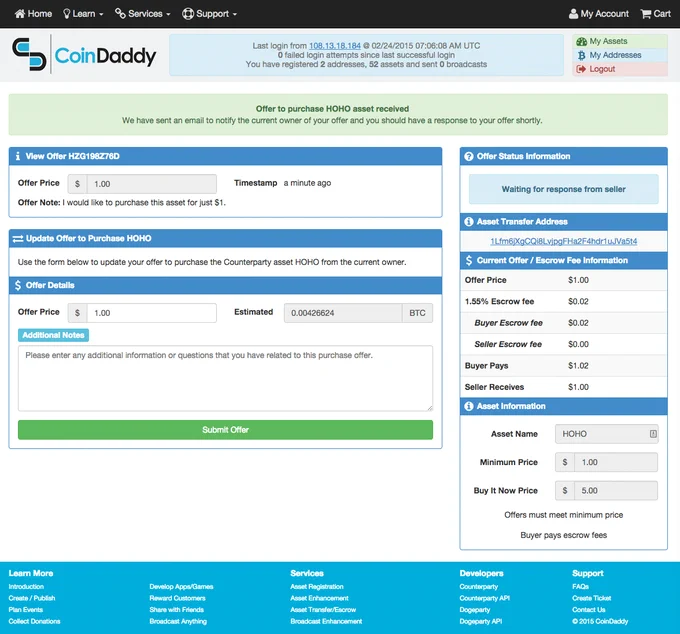Click the info icon in View Offer header

click(x=18, y=156)
